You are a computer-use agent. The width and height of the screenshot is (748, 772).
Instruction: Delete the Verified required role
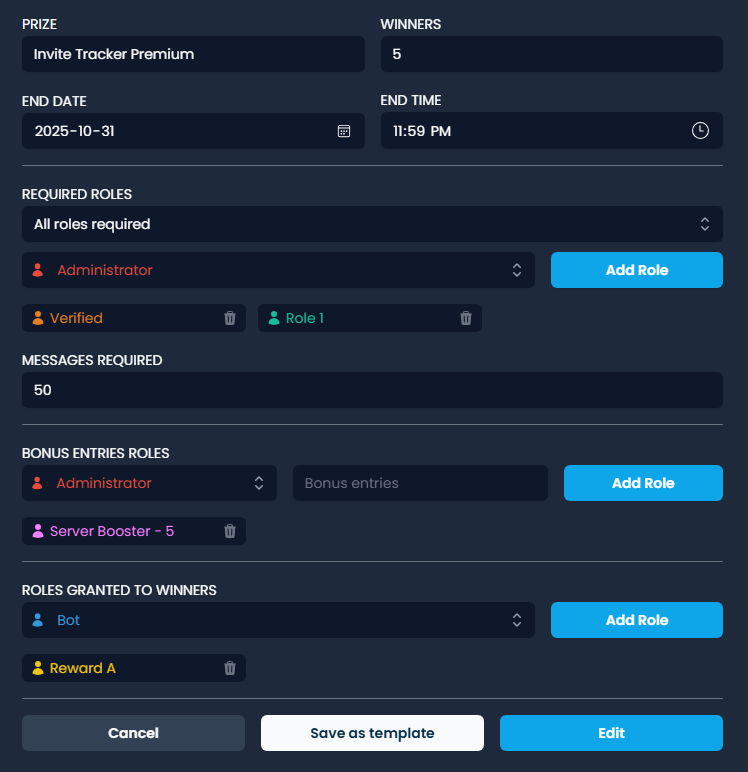[230, 318]
